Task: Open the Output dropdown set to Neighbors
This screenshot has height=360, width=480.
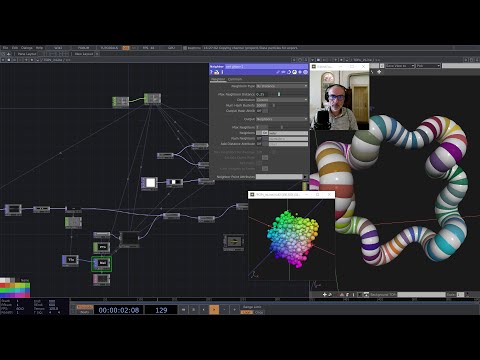Action: pos(282,119)
